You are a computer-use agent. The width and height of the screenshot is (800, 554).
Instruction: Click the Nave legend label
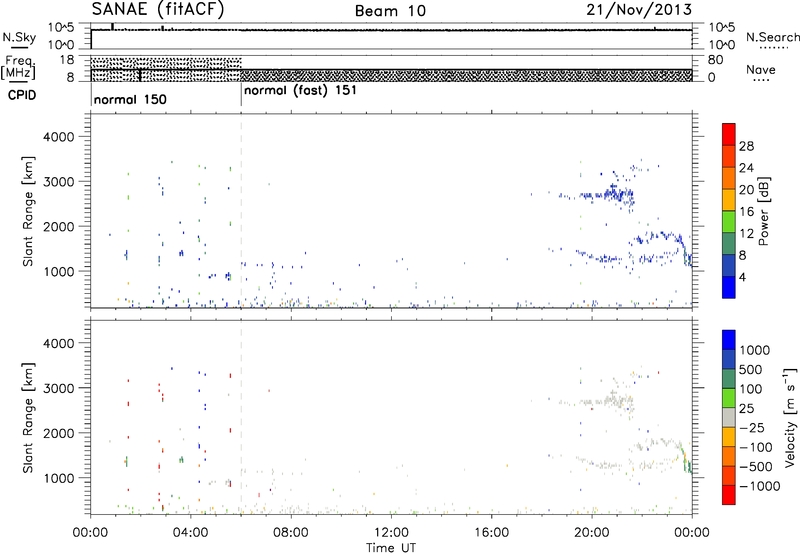(761, 69)
